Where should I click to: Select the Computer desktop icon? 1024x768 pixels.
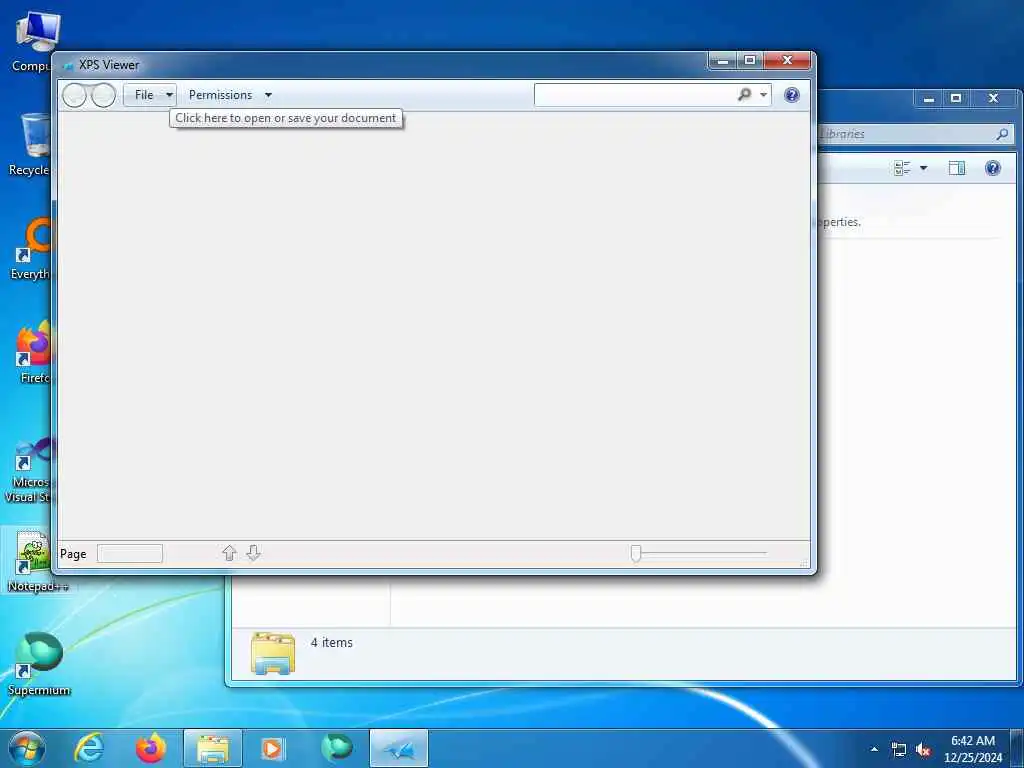(x=31, y=42)
